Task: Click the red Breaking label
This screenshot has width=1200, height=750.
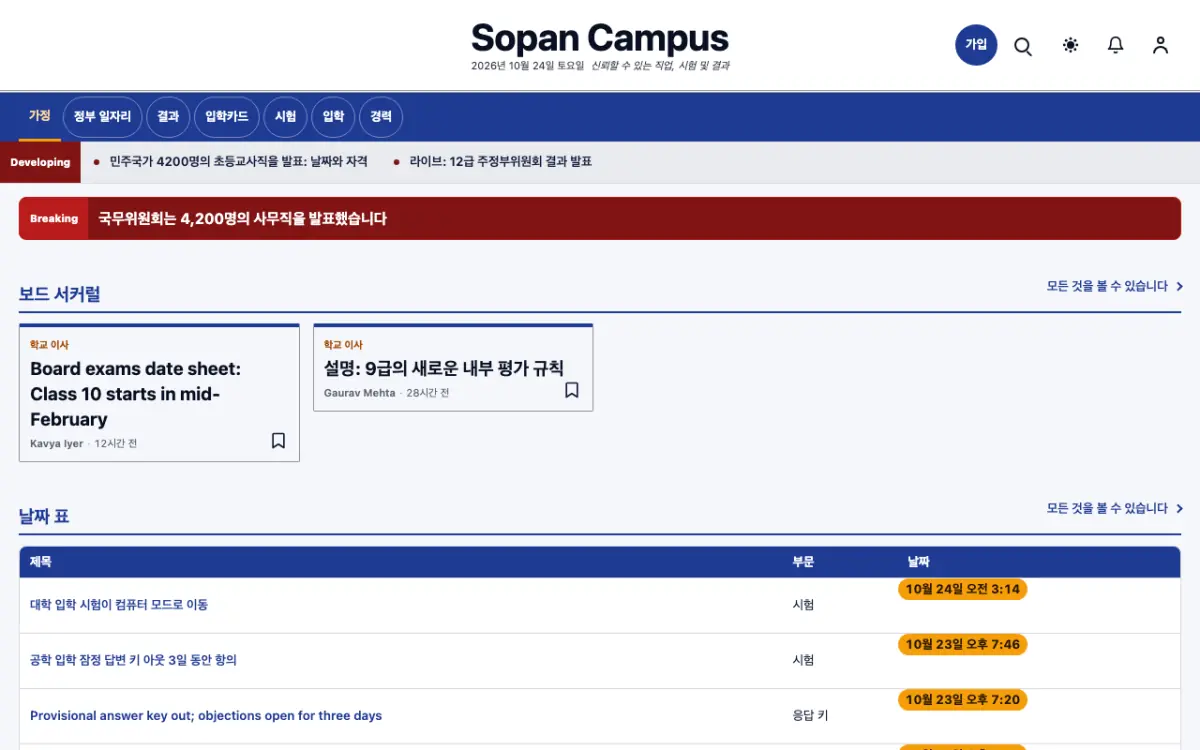Action: pyautogui.click(x=54, y=219)
